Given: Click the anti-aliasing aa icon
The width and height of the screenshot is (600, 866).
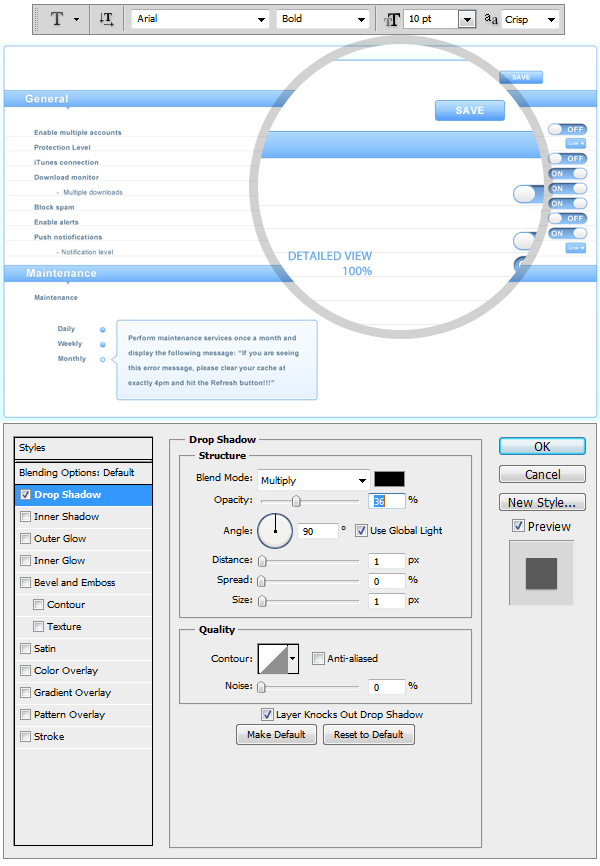Looking at the screenshot, I should (x=490, y=19).
